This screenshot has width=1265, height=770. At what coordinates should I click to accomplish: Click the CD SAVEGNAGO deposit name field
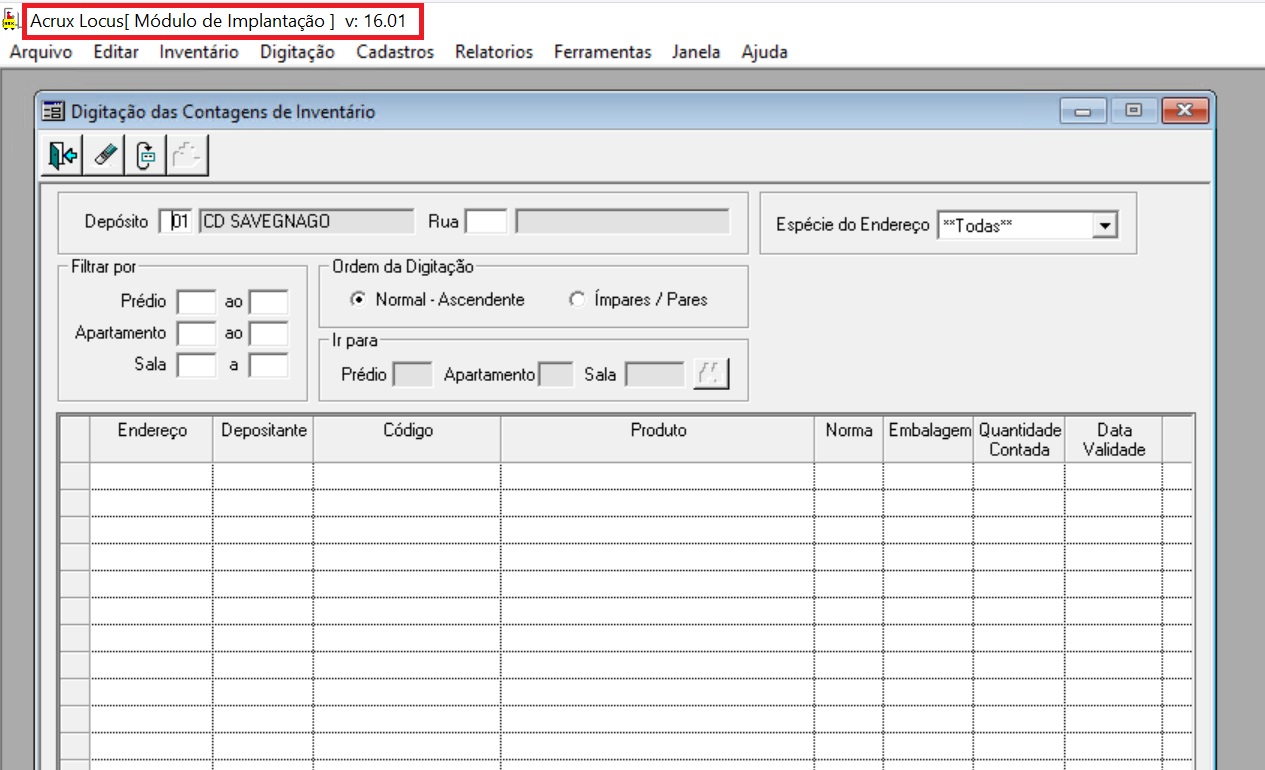[307, 221]
